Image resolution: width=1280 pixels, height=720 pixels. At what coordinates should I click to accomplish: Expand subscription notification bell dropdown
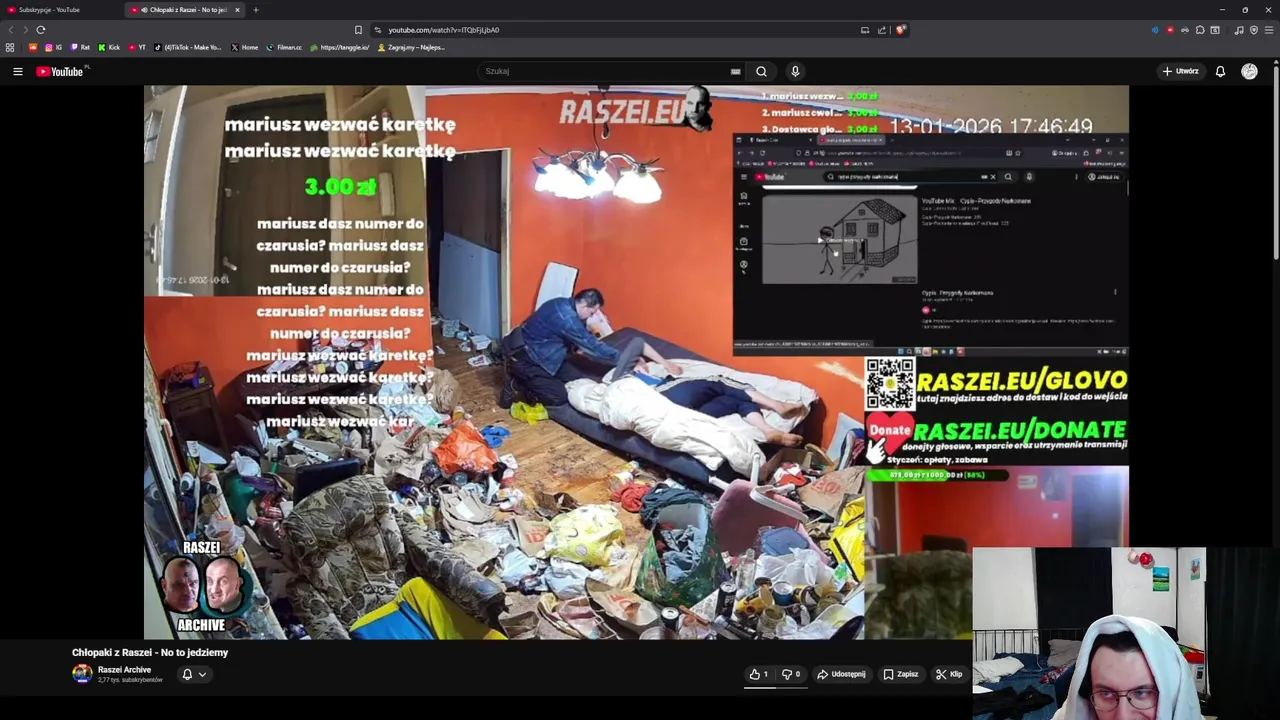tap(194, 674)
